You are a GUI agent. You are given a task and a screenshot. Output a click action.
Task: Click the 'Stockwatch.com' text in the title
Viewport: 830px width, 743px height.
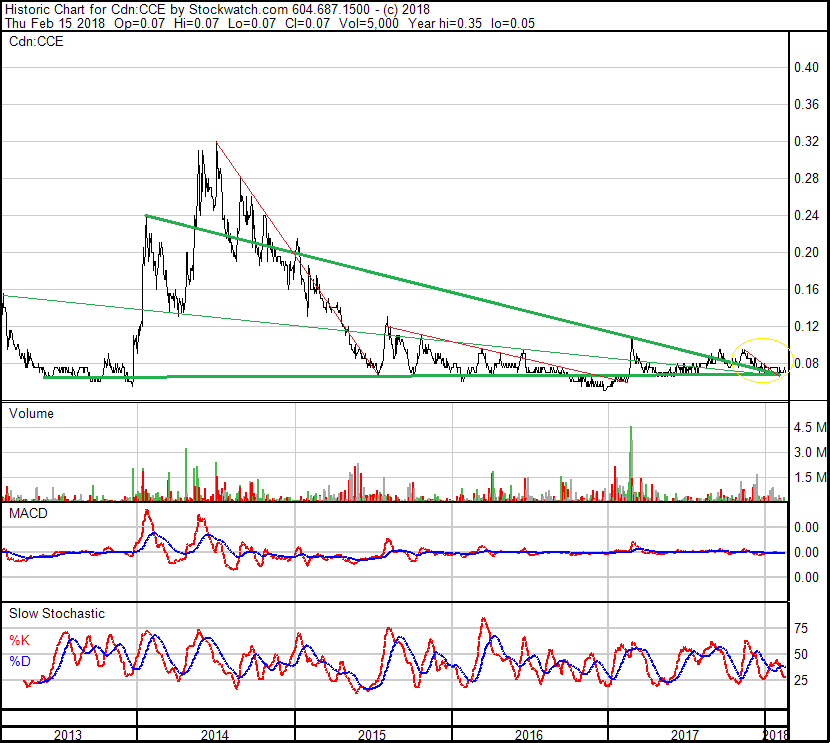click(x=239, y=9)
